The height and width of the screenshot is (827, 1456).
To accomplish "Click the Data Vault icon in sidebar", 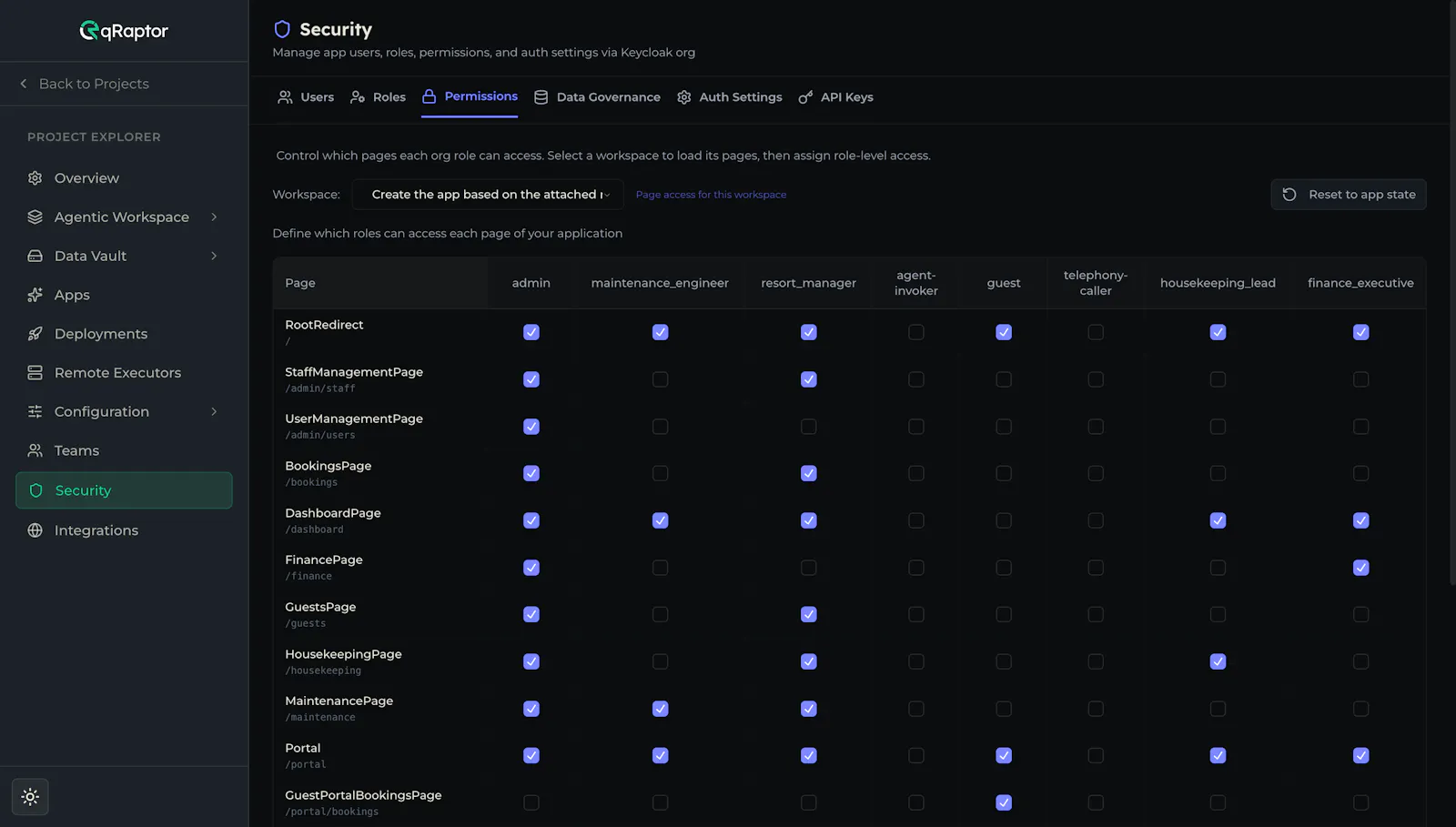I will click(35, 257).
